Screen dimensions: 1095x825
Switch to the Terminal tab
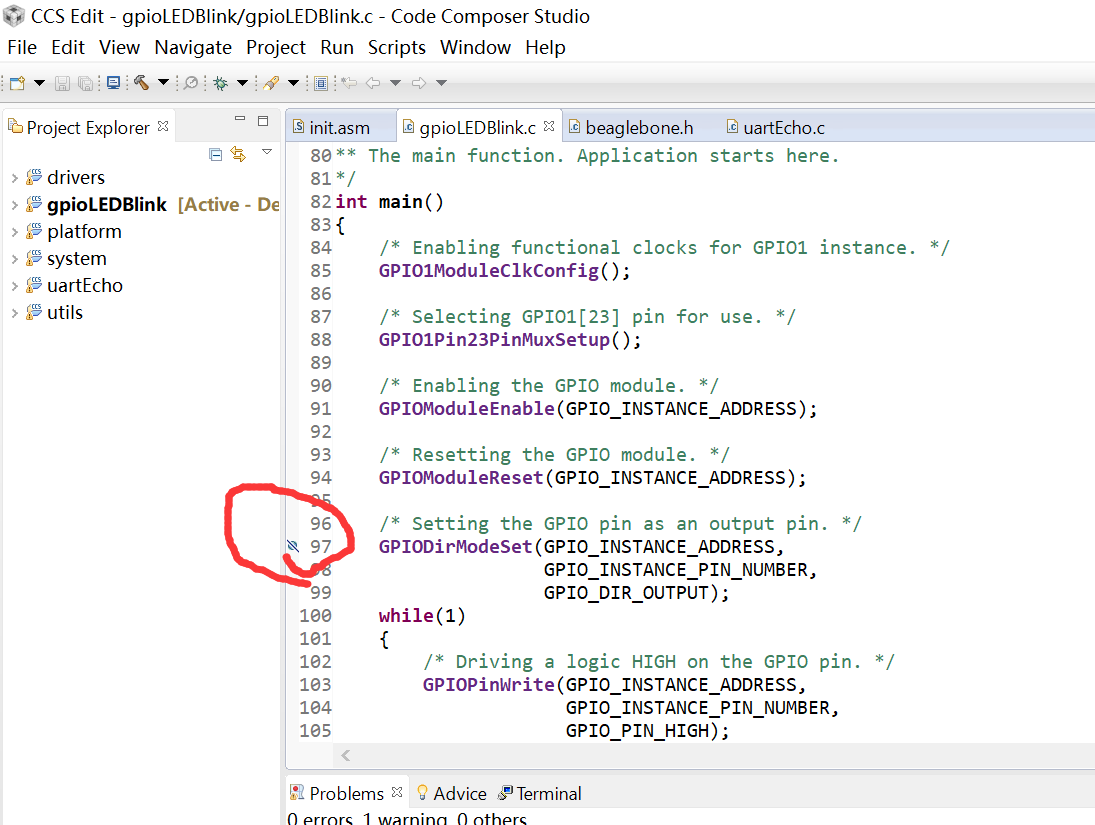click(x=540, y=794)
